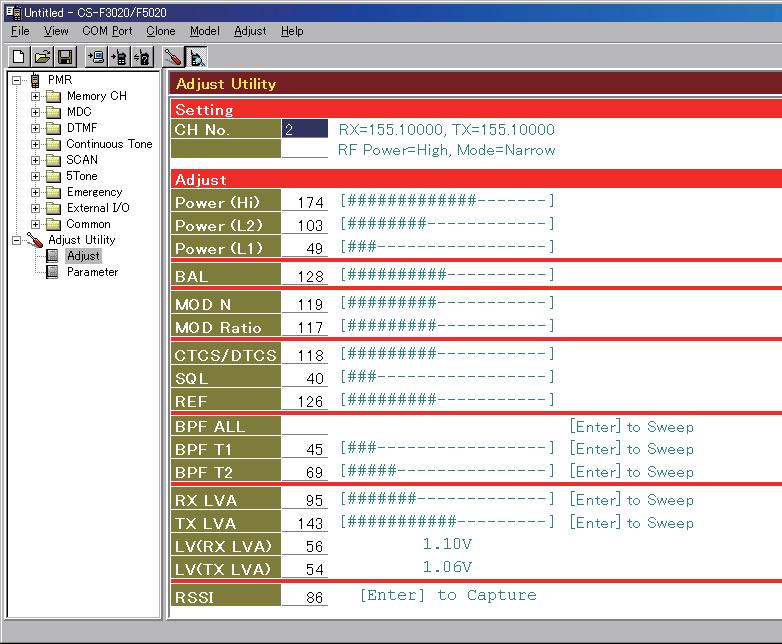Expand the Continuous Tone tree node
Screen dimensions: 782x644
click(x=35, y=144)
